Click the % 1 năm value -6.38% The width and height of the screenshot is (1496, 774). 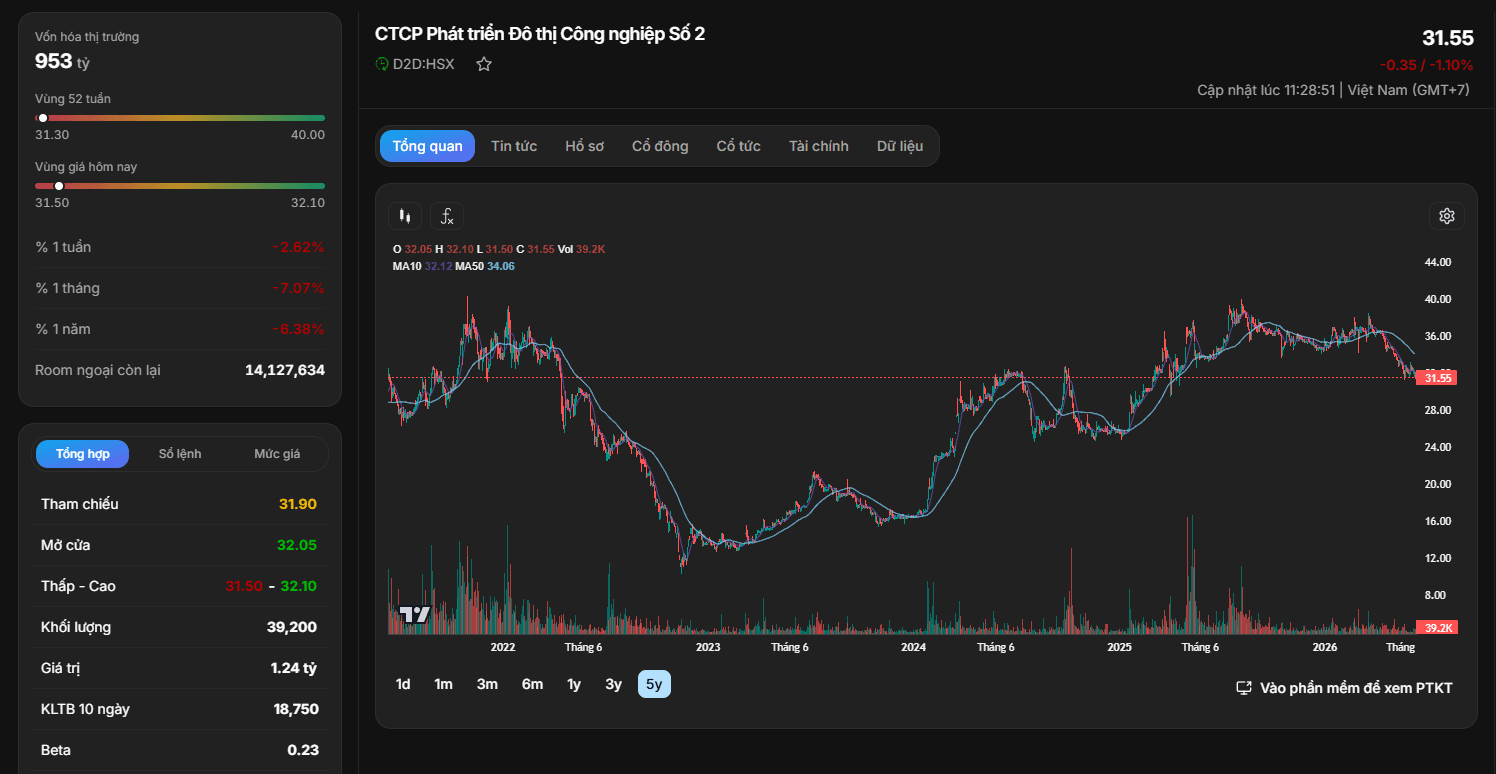tap(298, 329)
